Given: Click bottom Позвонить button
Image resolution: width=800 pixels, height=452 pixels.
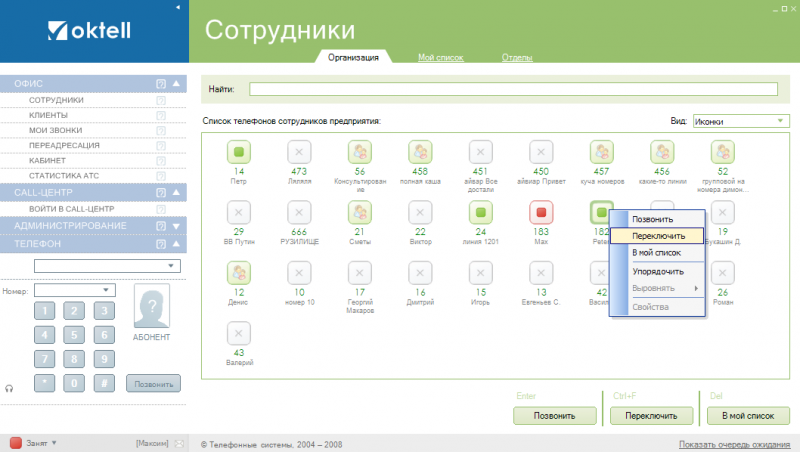Looking at the screenshot, I should tap(555, 416).
